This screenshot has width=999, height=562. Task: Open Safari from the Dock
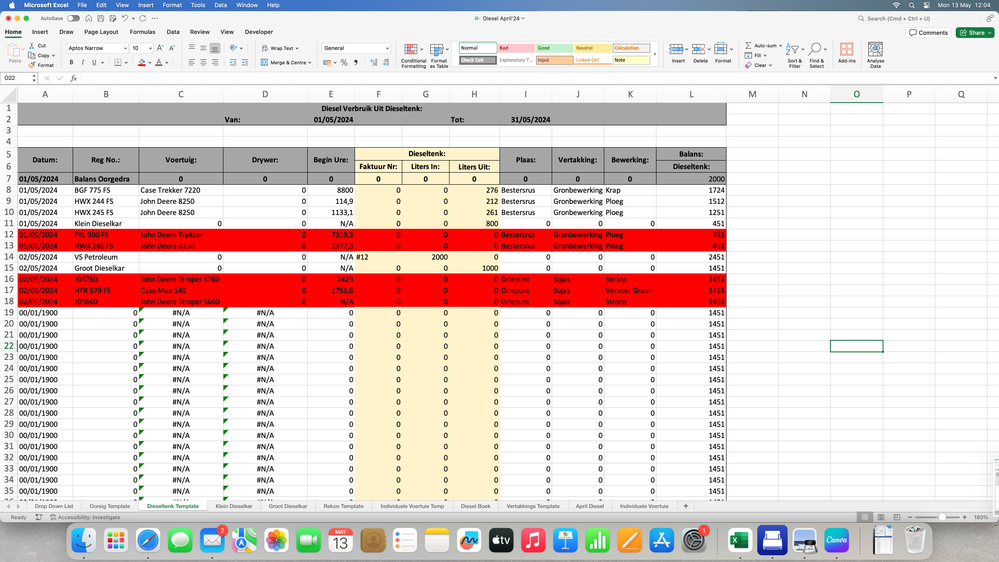148,541
